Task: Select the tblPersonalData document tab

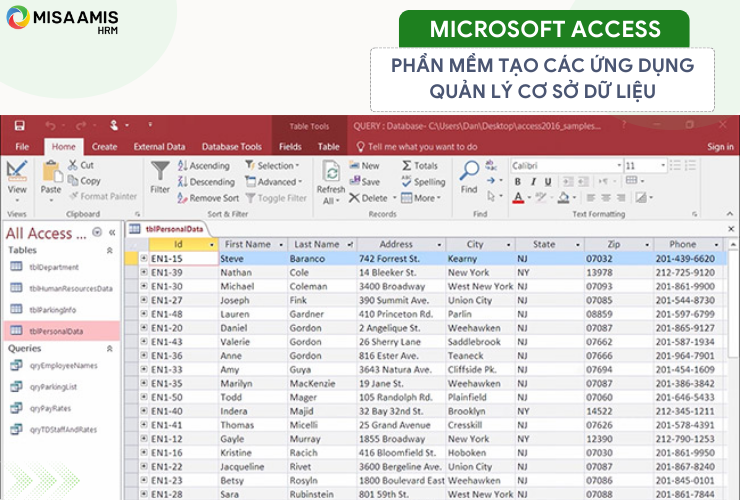Action: (167, 229)
